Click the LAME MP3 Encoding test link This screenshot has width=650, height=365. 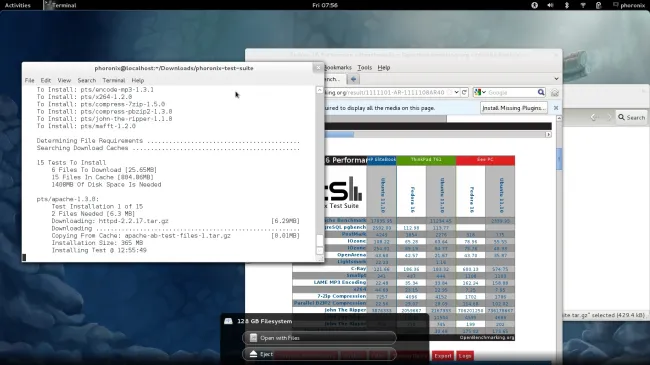340,282
